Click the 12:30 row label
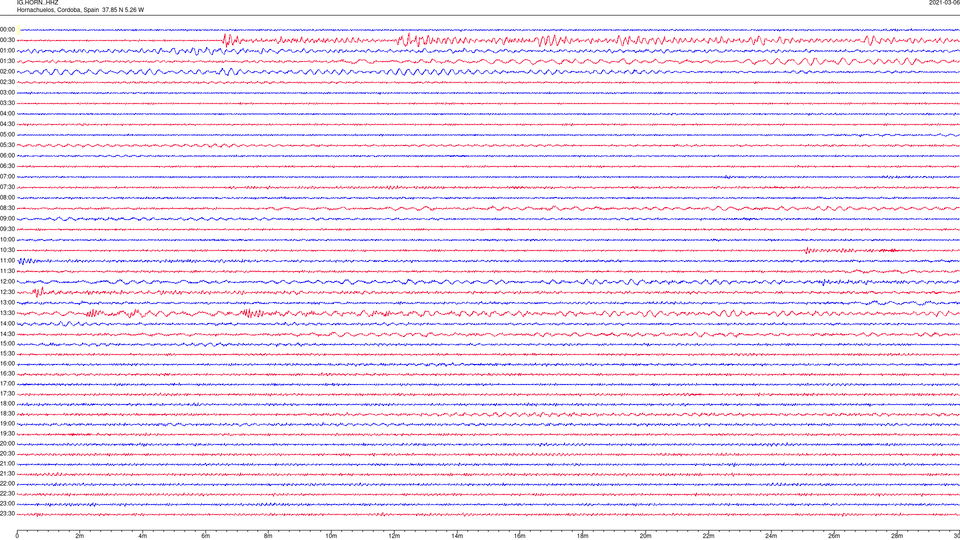This screenshot has width=960, height=540. (7, 291)
